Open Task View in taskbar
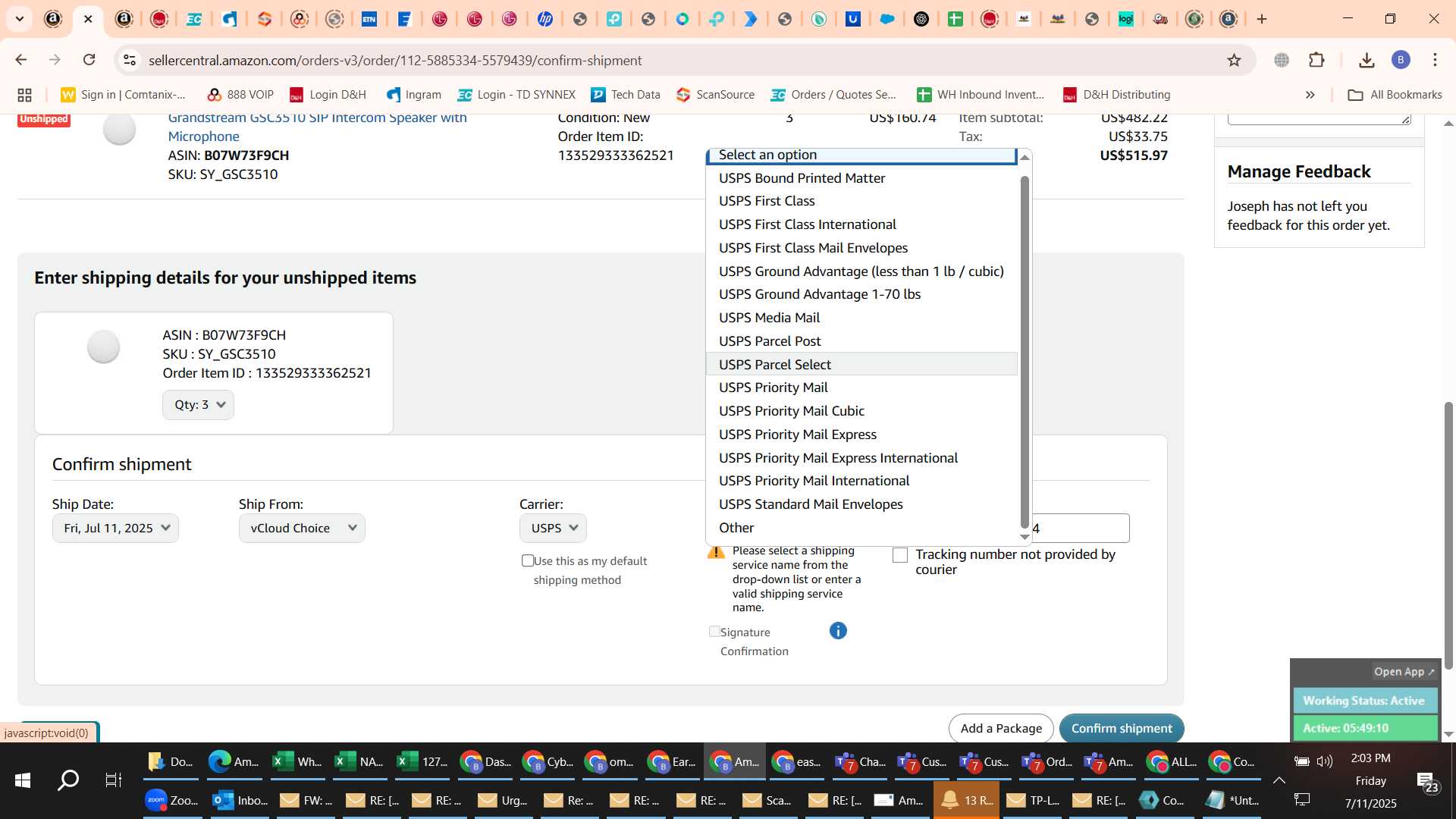The image size is (1456, 819). [114, 780]
